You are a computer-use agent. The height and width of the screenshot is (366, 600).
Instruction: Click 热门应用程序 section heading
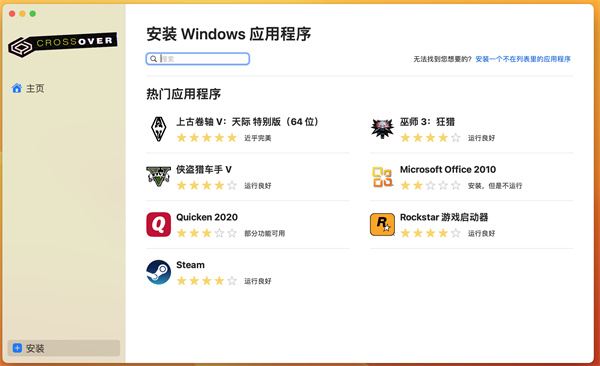[x=183, y=94]
